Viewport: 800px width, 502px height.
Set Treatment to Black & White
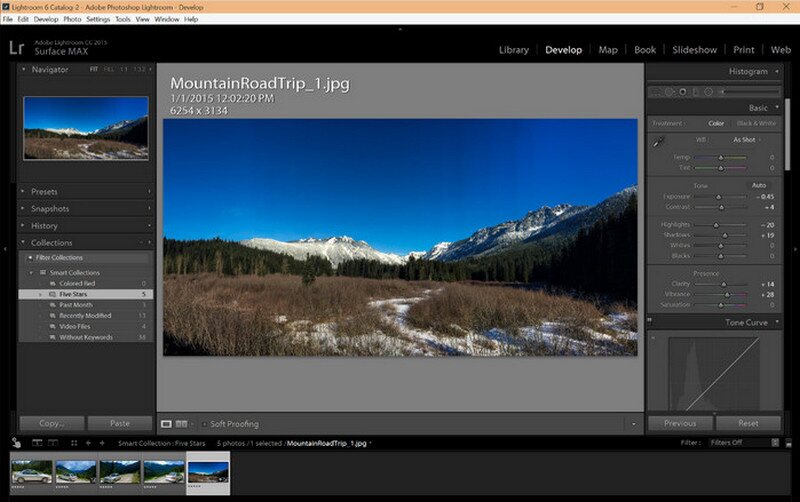click(756, 123)
